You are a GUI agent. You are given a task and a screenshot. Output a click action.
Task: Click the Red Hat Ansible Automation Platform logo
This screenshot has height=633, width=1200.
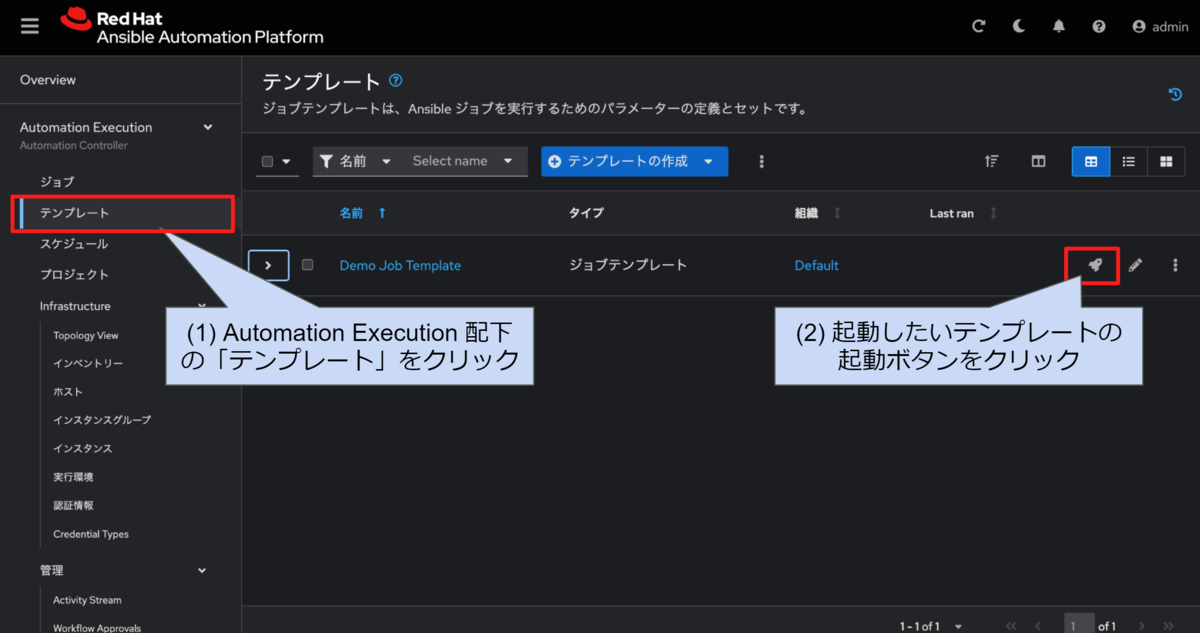pyautogui.click(x=192, y=27)
